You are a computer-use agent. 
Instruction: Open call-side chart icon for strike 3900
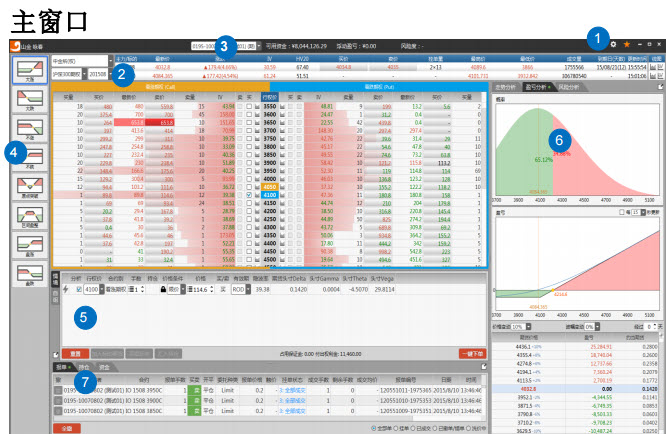pyautogui.click(x=257, y=163)
